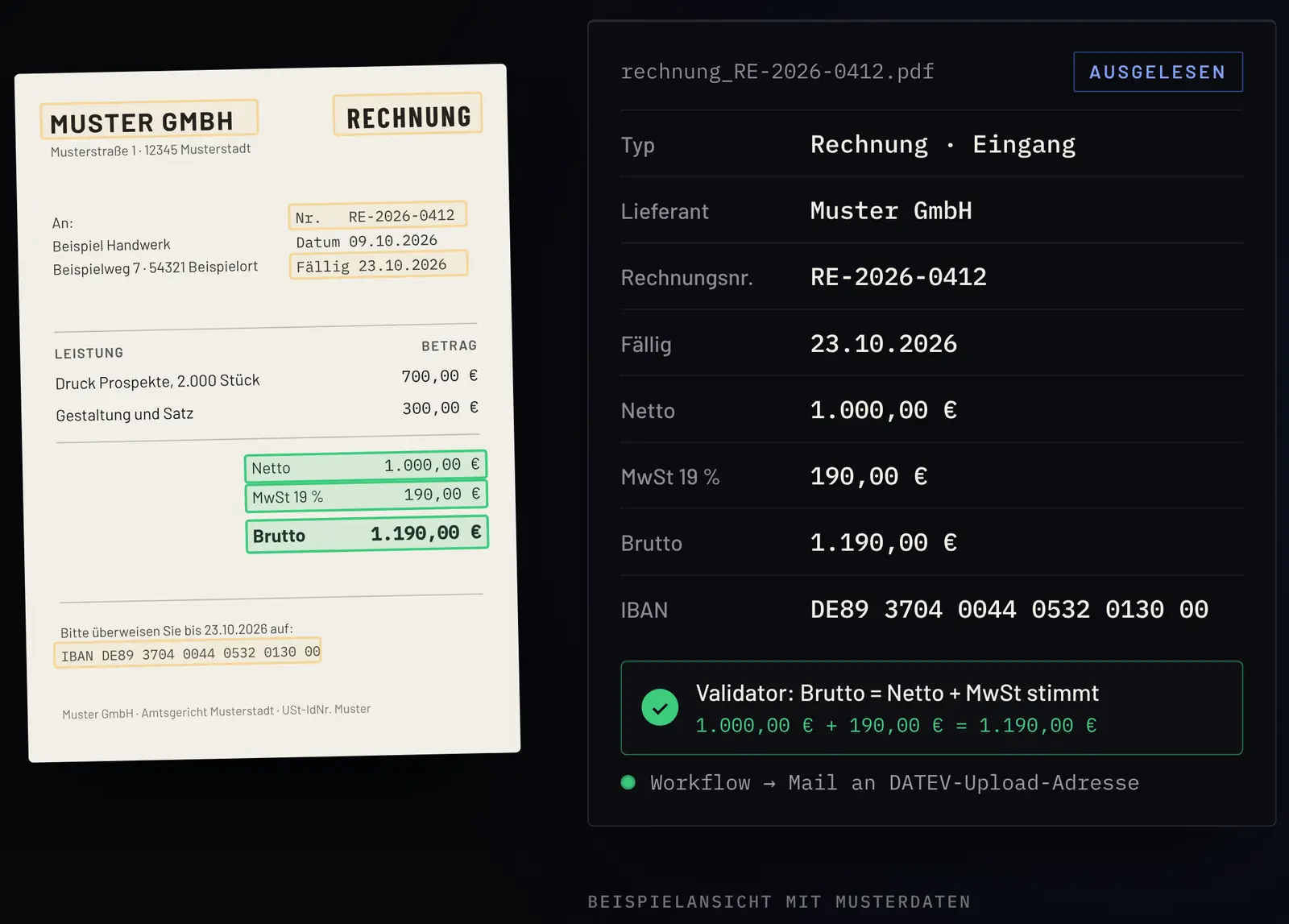This screenshot has width=1289, height=924.
Task: Select the address line 'Musterstraße 1 · 12345 Musterstadt'
Action: pyautogui.click(x=151, y=150)
